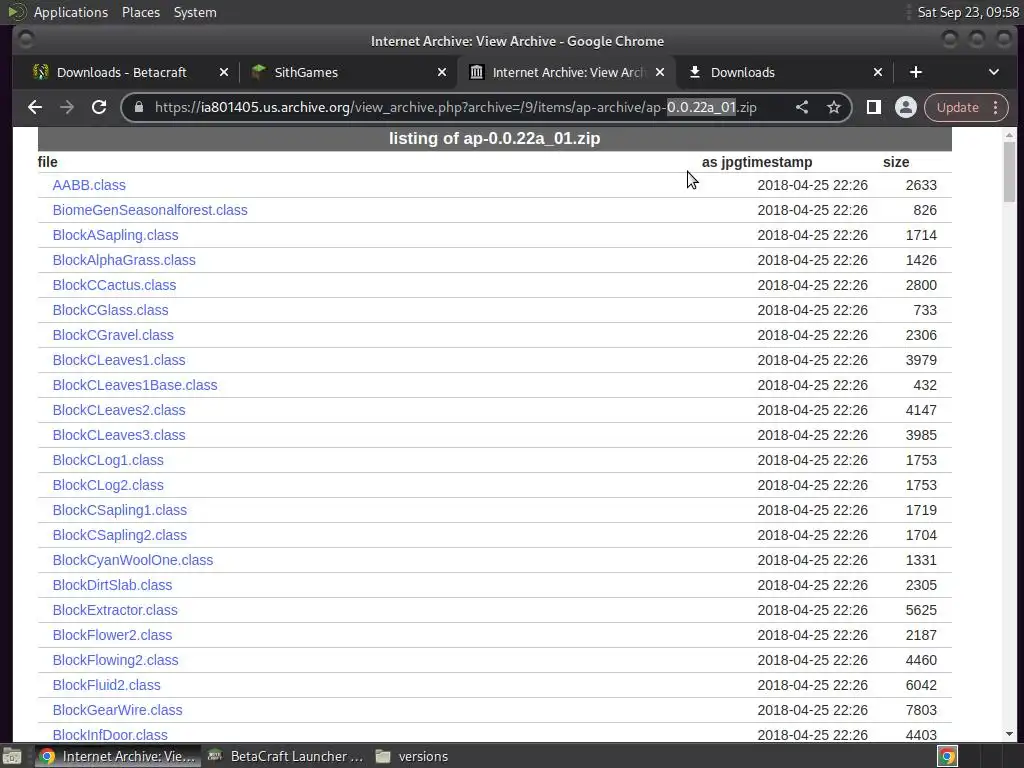Image resolution: width=1024 pixels, height=768 pixels.
Task: Open BlockCLeaves2.class file
Action: pos(119,410)
